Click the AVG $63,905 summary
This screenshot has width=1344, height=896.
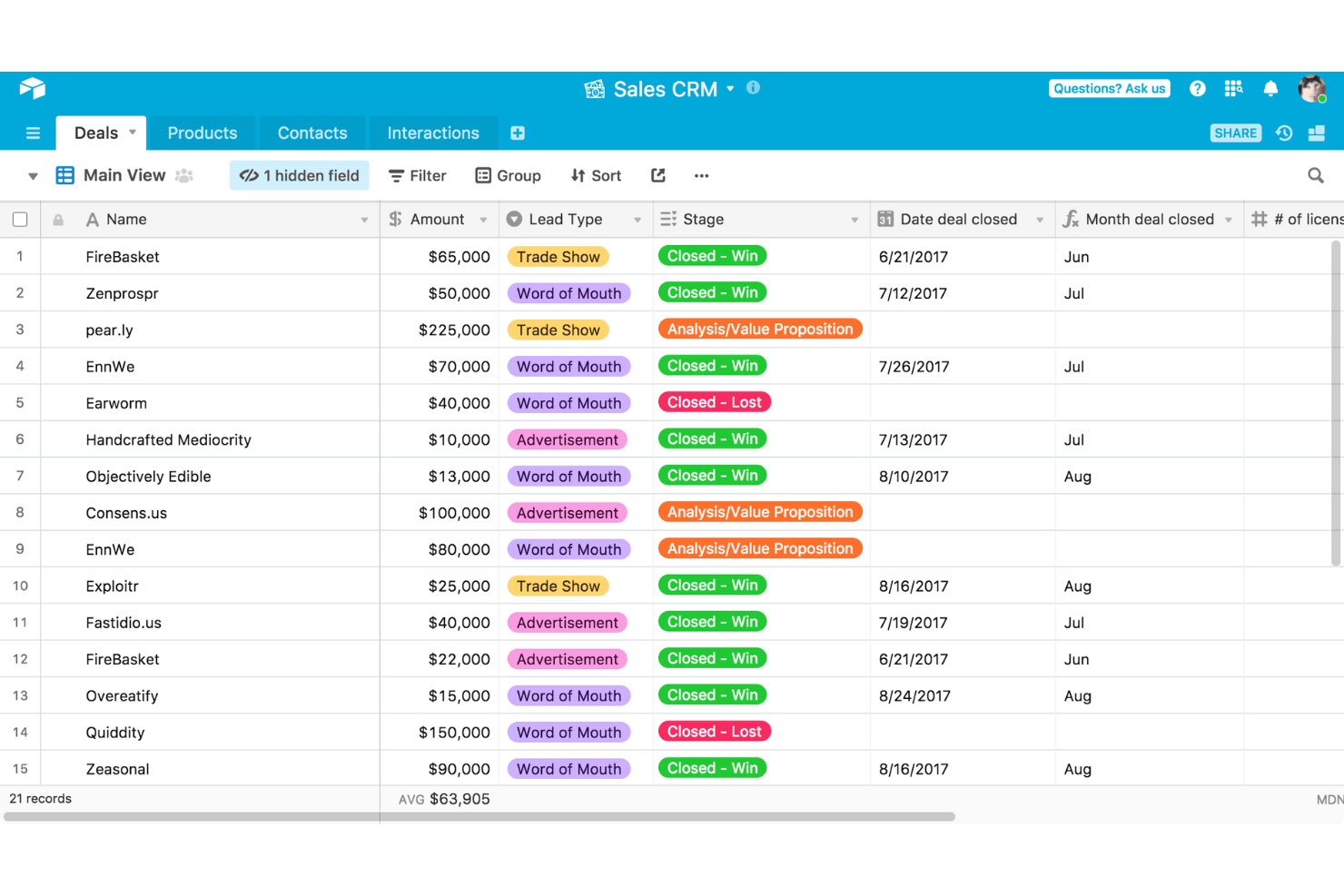[x=444, y=799]
